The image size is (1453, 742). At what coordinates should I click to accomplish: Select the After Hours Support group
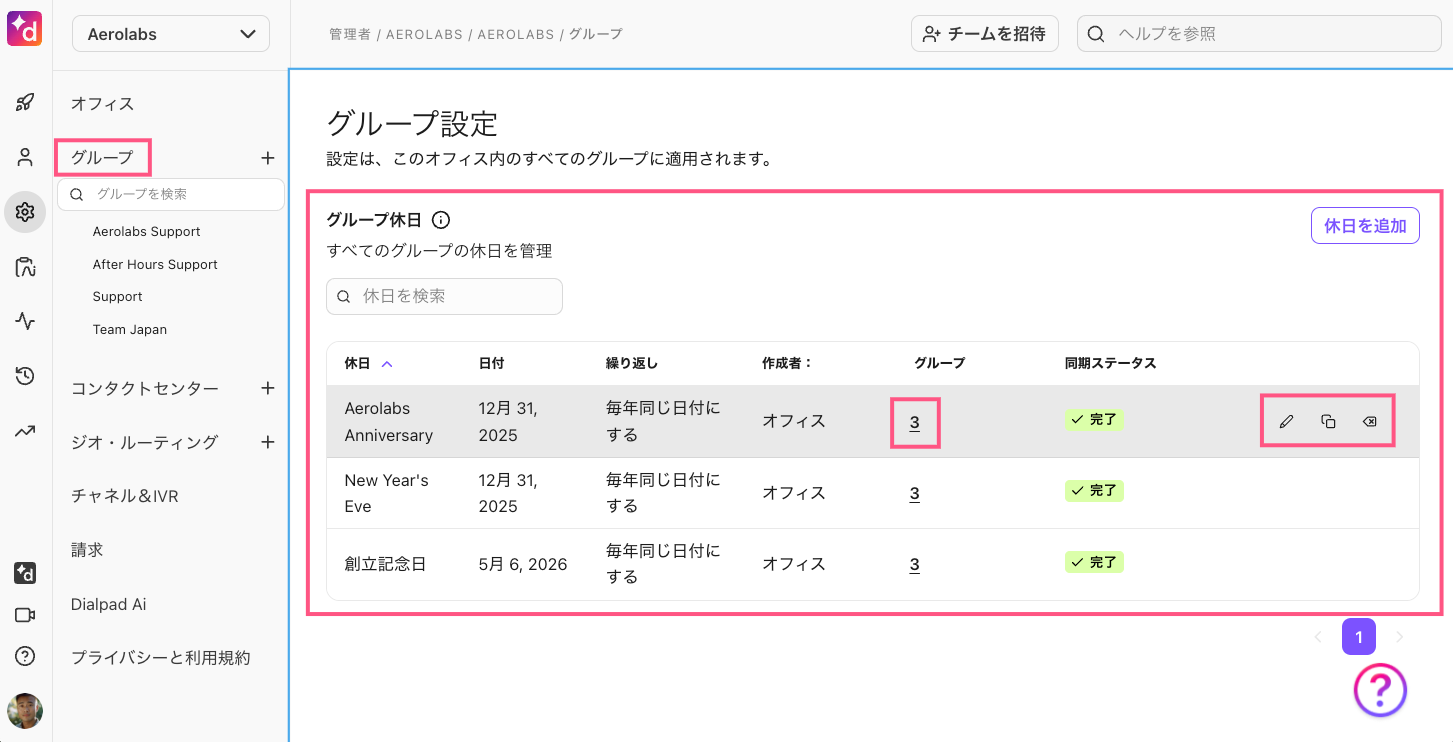click(155, 265)
